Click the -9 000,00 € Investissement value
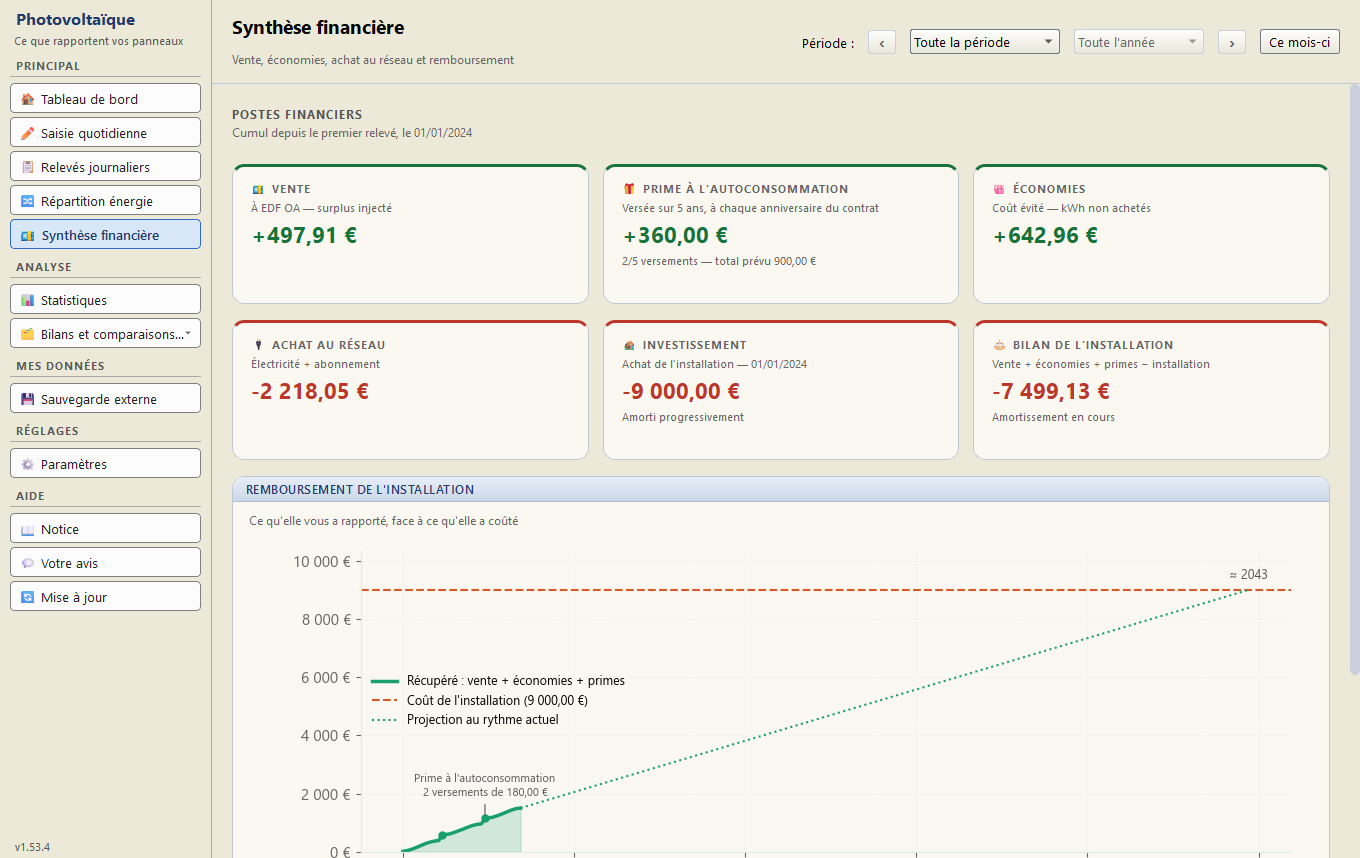Image resolution: width=1360 pixels, height=858 pixels. 681,391
